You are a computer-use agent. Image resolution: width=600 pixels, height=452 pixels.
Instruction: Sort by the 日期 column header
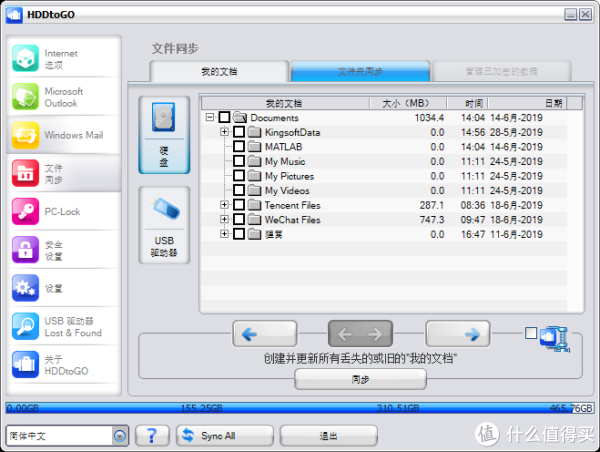pyautogui.click(x=528, y=103)
